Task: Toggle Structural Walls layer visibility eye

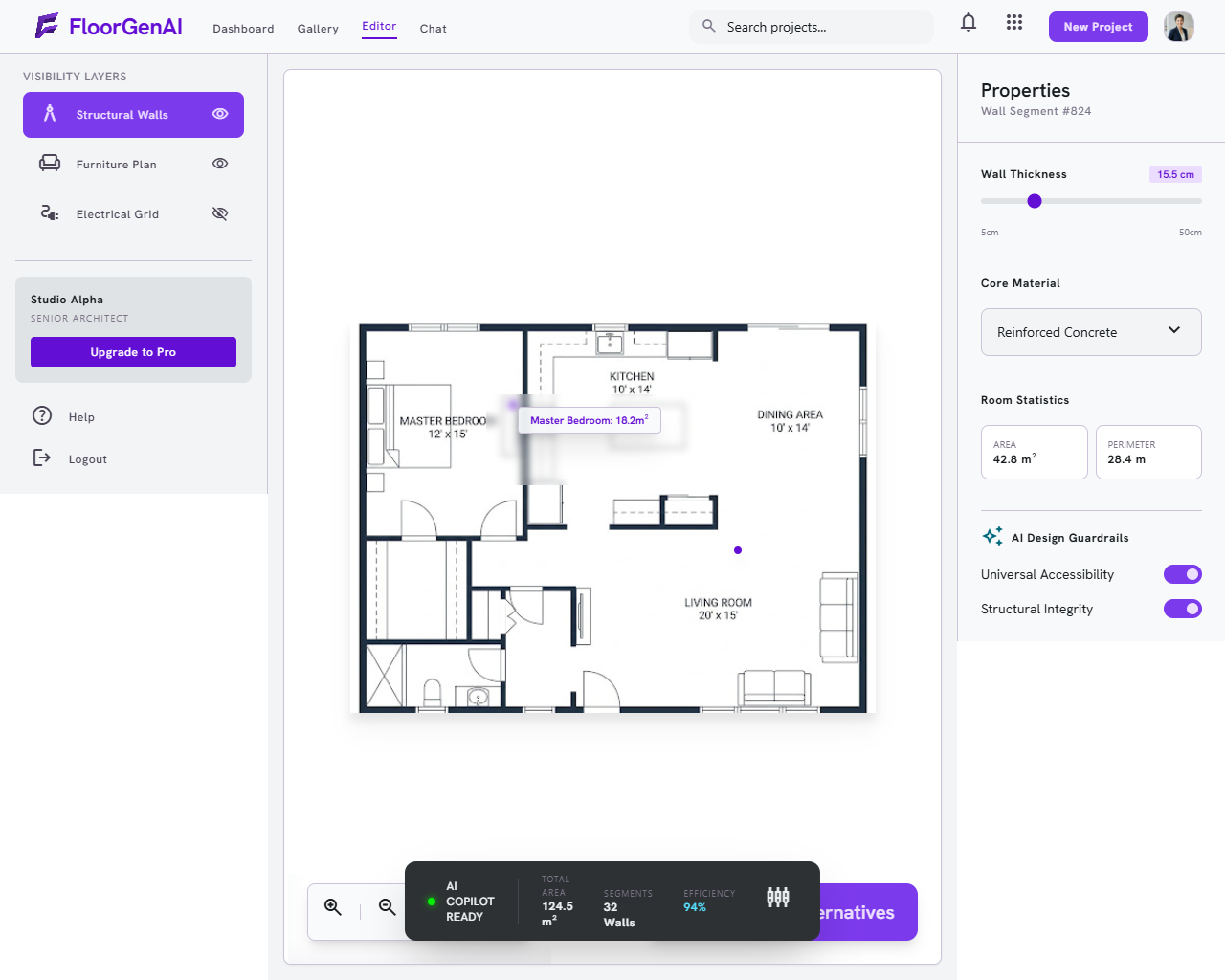Action: click(220, 114)
